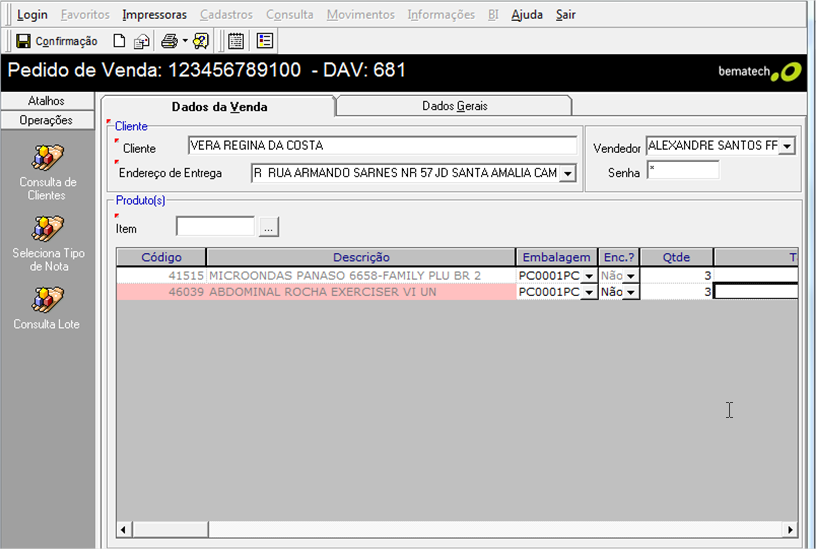The image size is (816, 549).
Task: Click quantity cell for ABDOMINAL row
Action: pyautogui.click(x=676, y=292)
